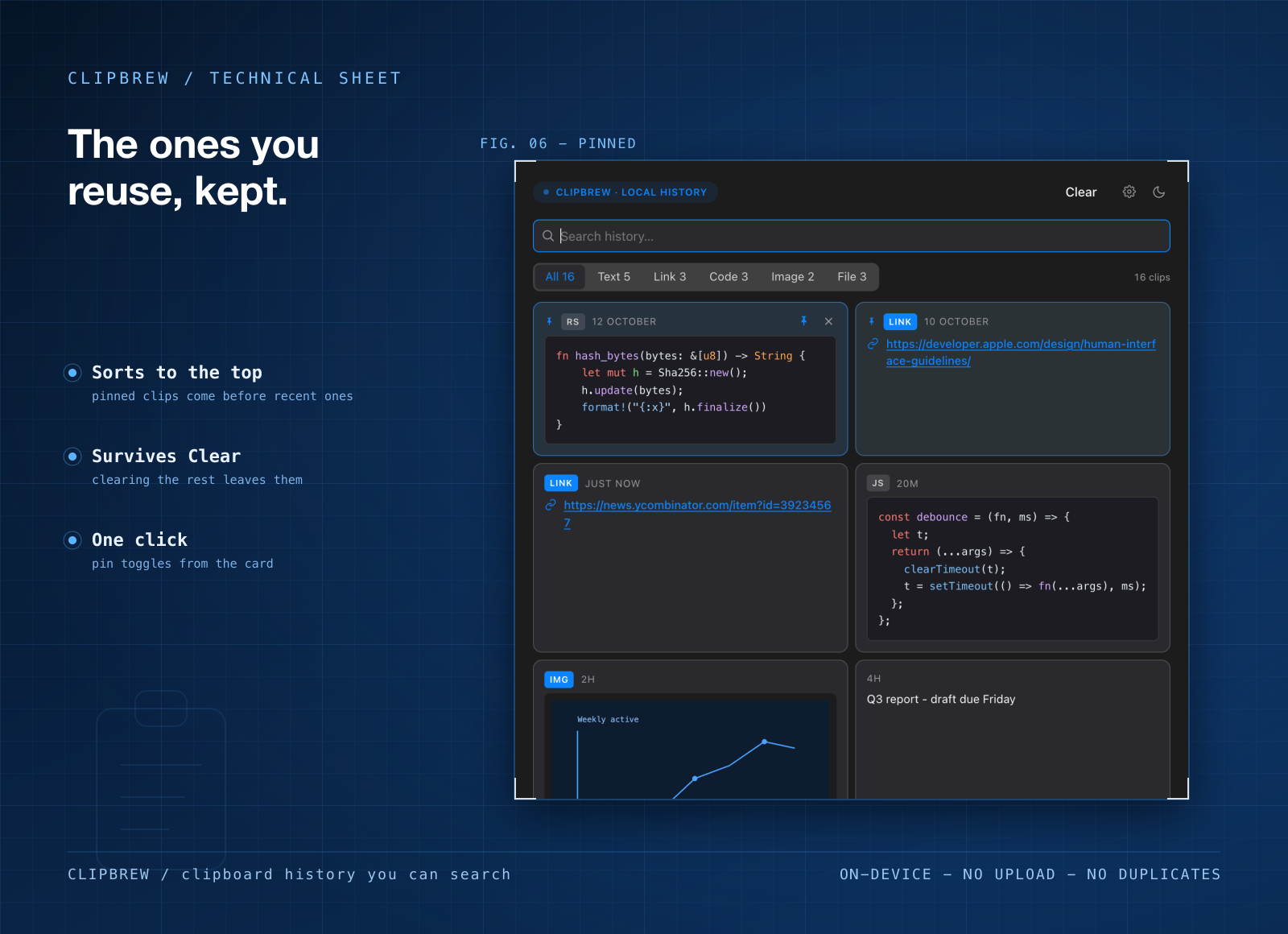Open the news.ycombinator.com item link
This screenshot has width=1288, height=934.
[697, 514]
